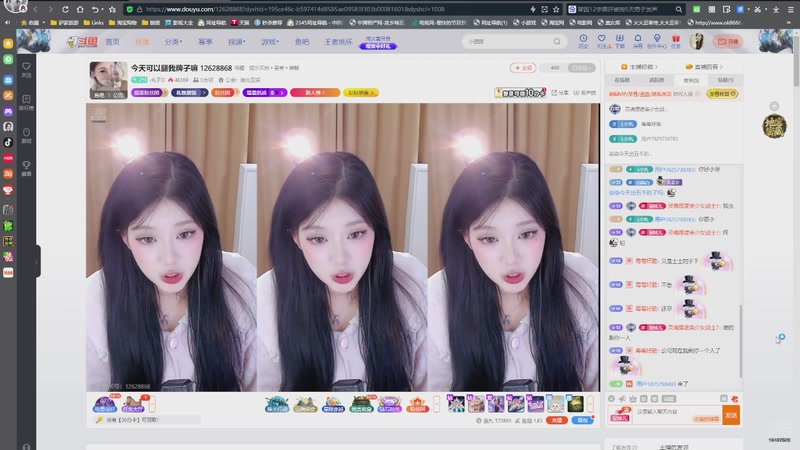Image resolution: width=800 pixels, height=450 pixels.
Task: Switch to the fourth chat panel tab
Action: 725,80
